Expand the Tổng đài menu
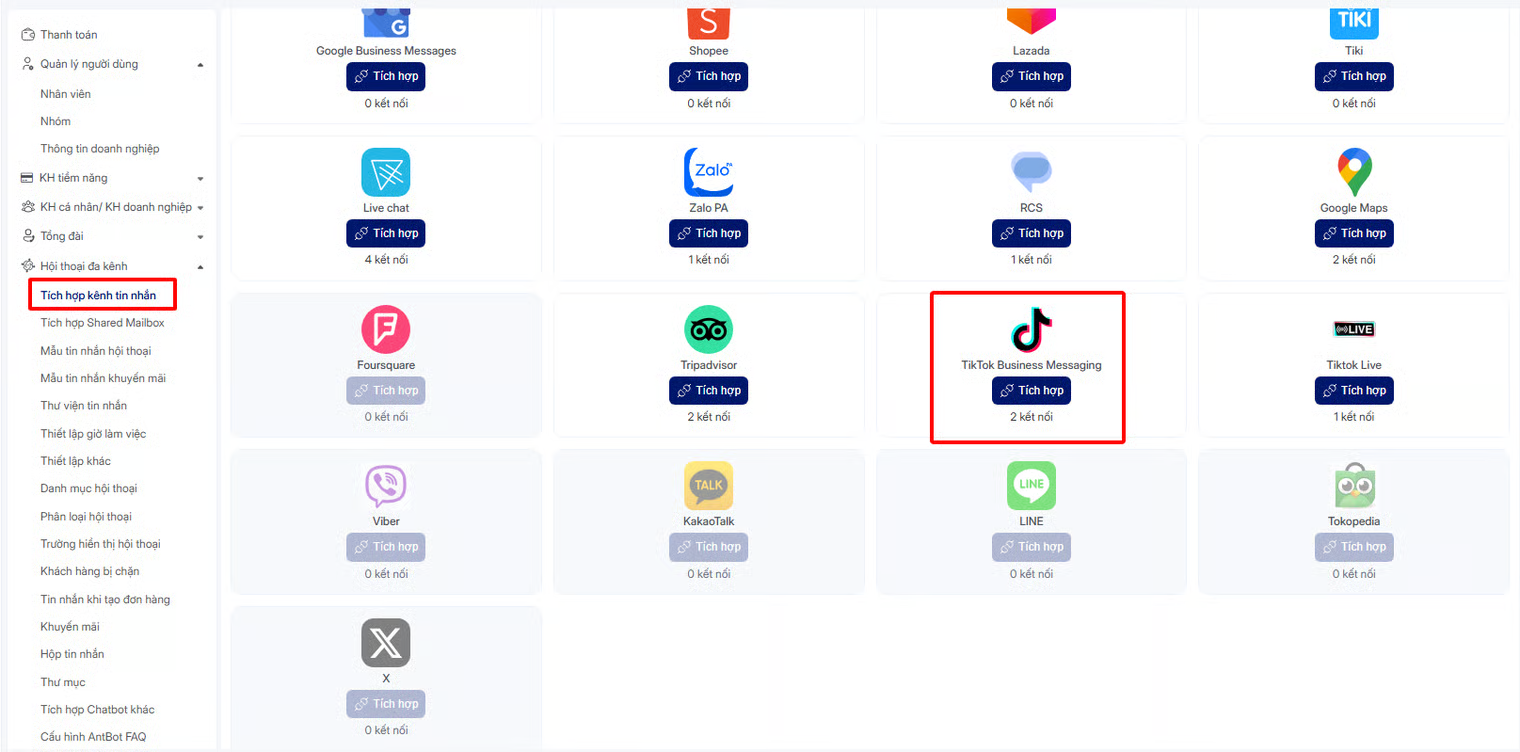The image size is (1520, 752). coord(200,237)
